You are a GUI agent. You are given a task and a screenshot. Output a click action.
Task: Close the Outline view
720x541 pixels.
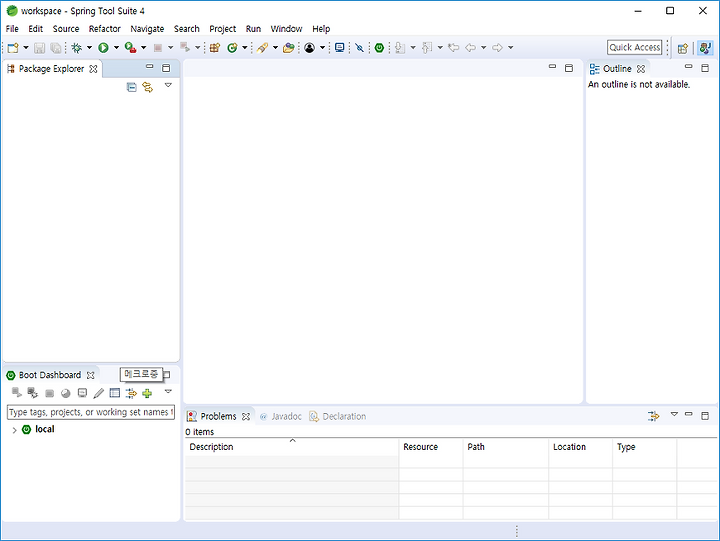click(x=641, y=69)
